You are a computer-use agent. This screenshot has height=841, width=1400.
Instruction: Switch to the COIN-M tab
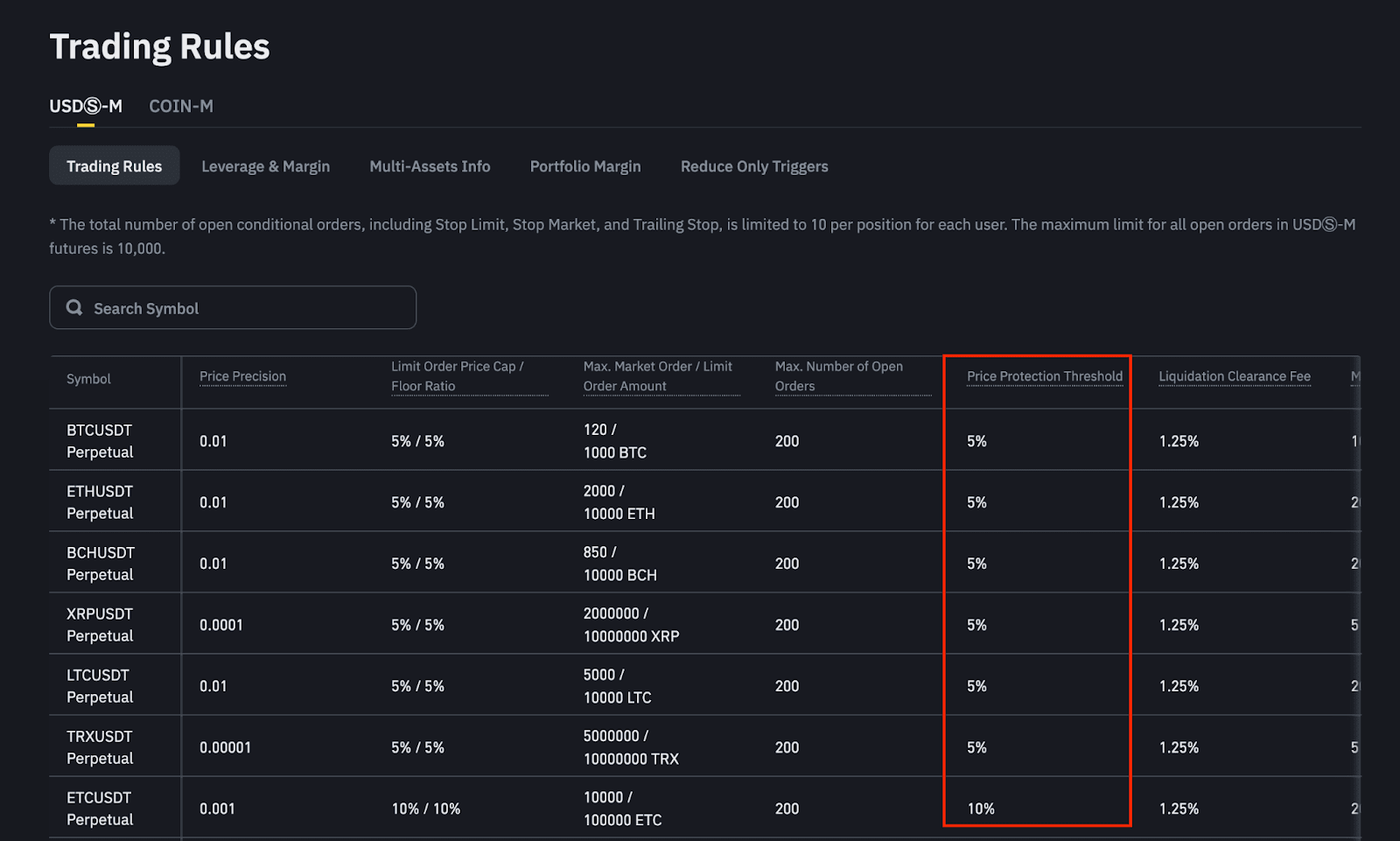click(181, 107)
